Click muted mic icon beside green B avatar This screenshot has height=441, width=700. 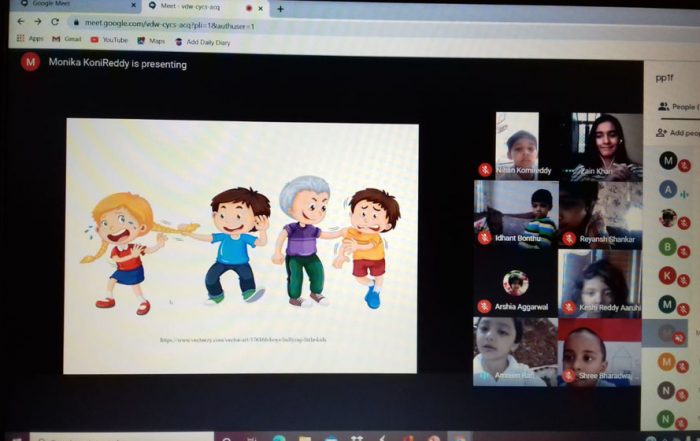pos(683,252)
